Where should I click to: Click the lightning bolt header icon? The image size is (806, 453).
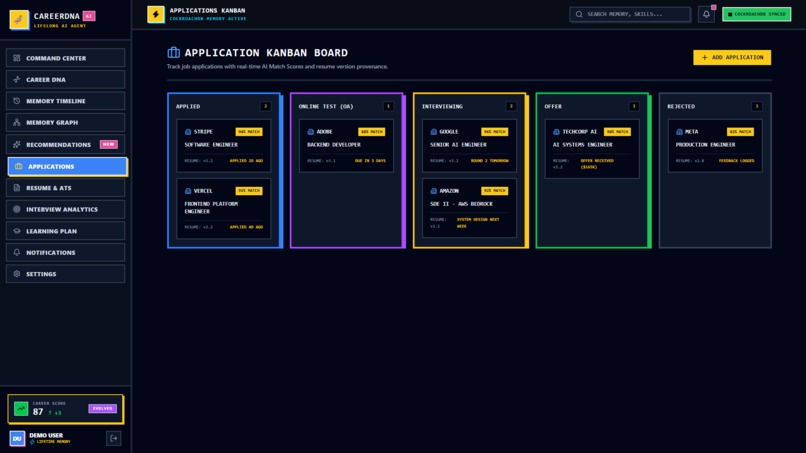point(156,14)
